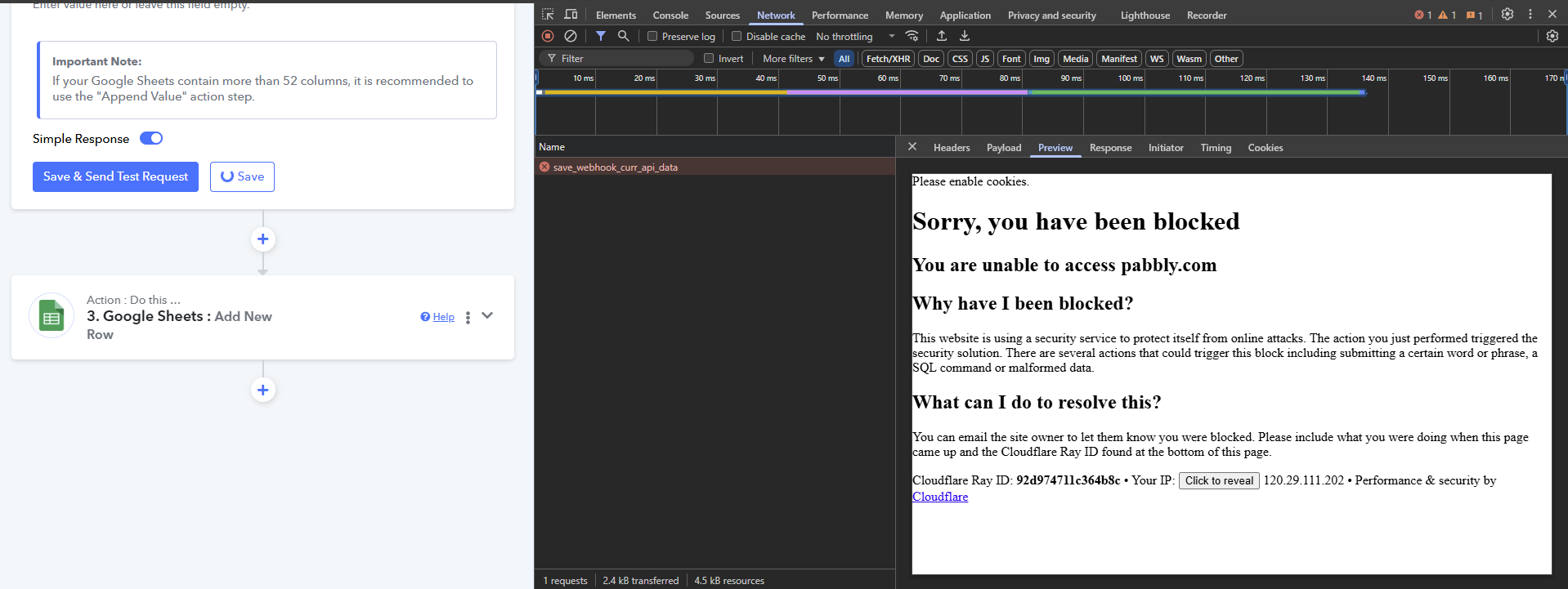Expand the Google Sheets step chevron
The height and width of the screenshot is (589, 1568).
[x=487, y=315]
